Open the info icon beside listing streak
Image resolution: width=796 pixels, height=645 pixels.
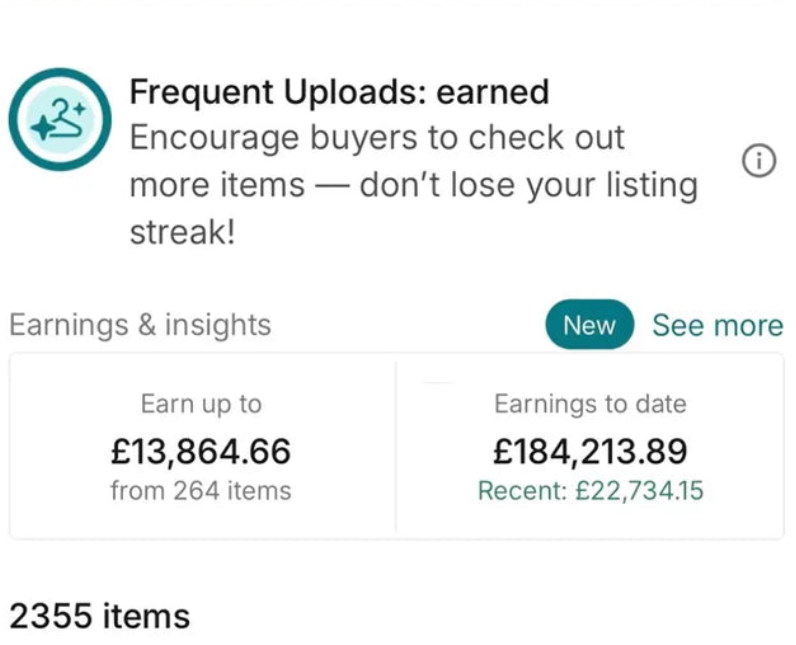point(759,161)
